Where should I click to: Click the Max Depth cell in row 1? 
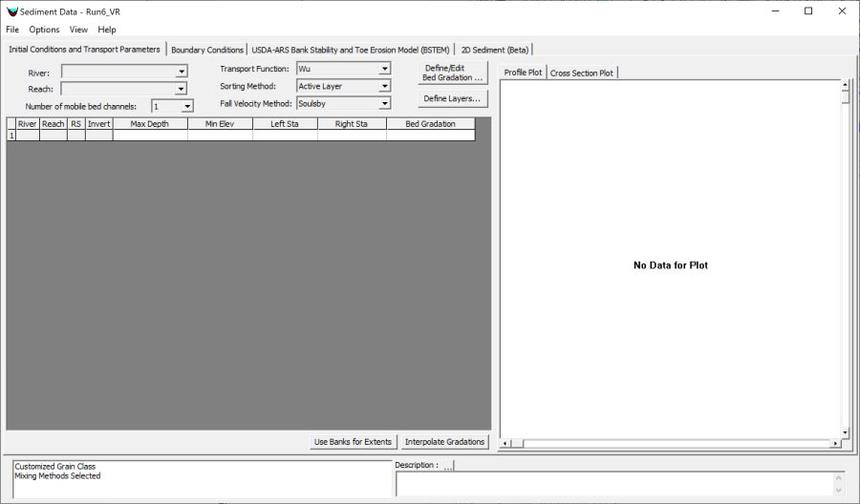150,135
